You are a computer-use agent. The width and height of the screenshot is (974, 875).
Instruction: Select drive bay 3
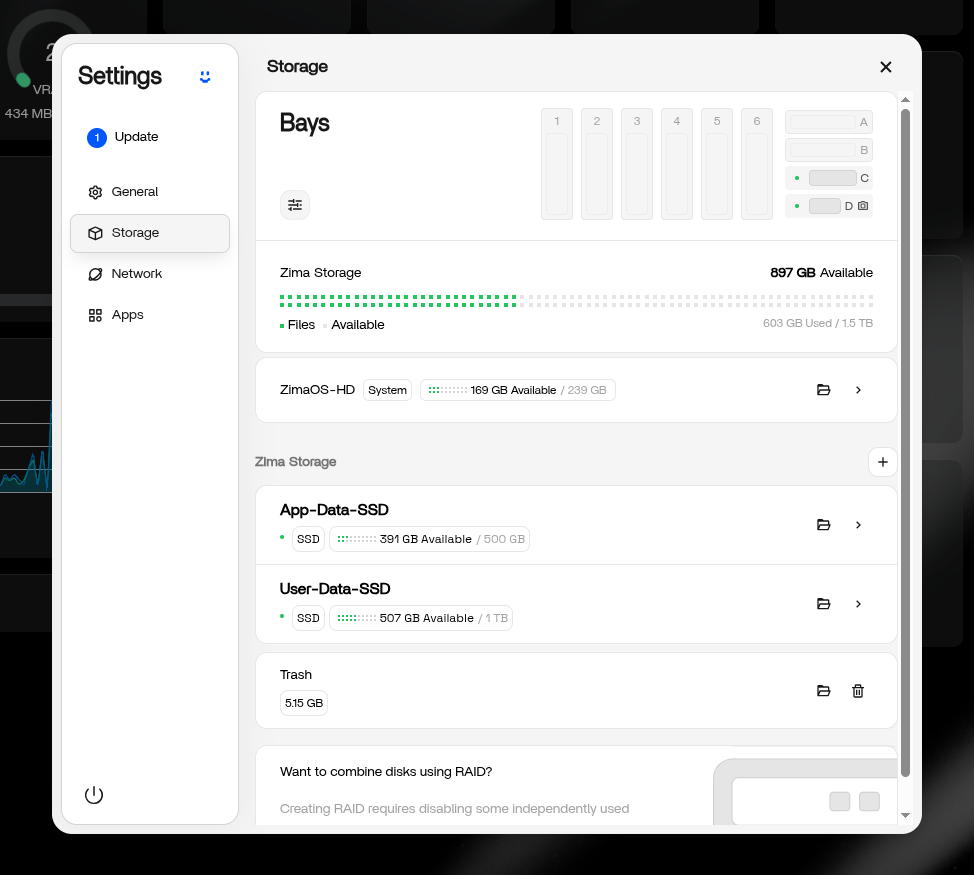click(637, 164)
